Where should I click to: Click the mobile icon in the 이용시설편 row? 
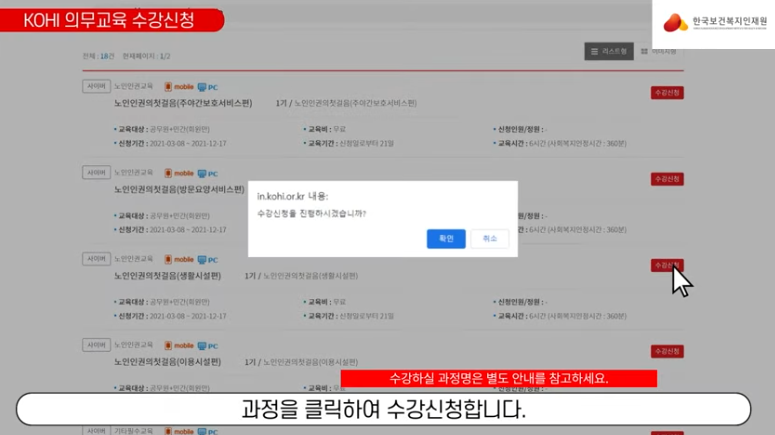[x=179, y=346]
